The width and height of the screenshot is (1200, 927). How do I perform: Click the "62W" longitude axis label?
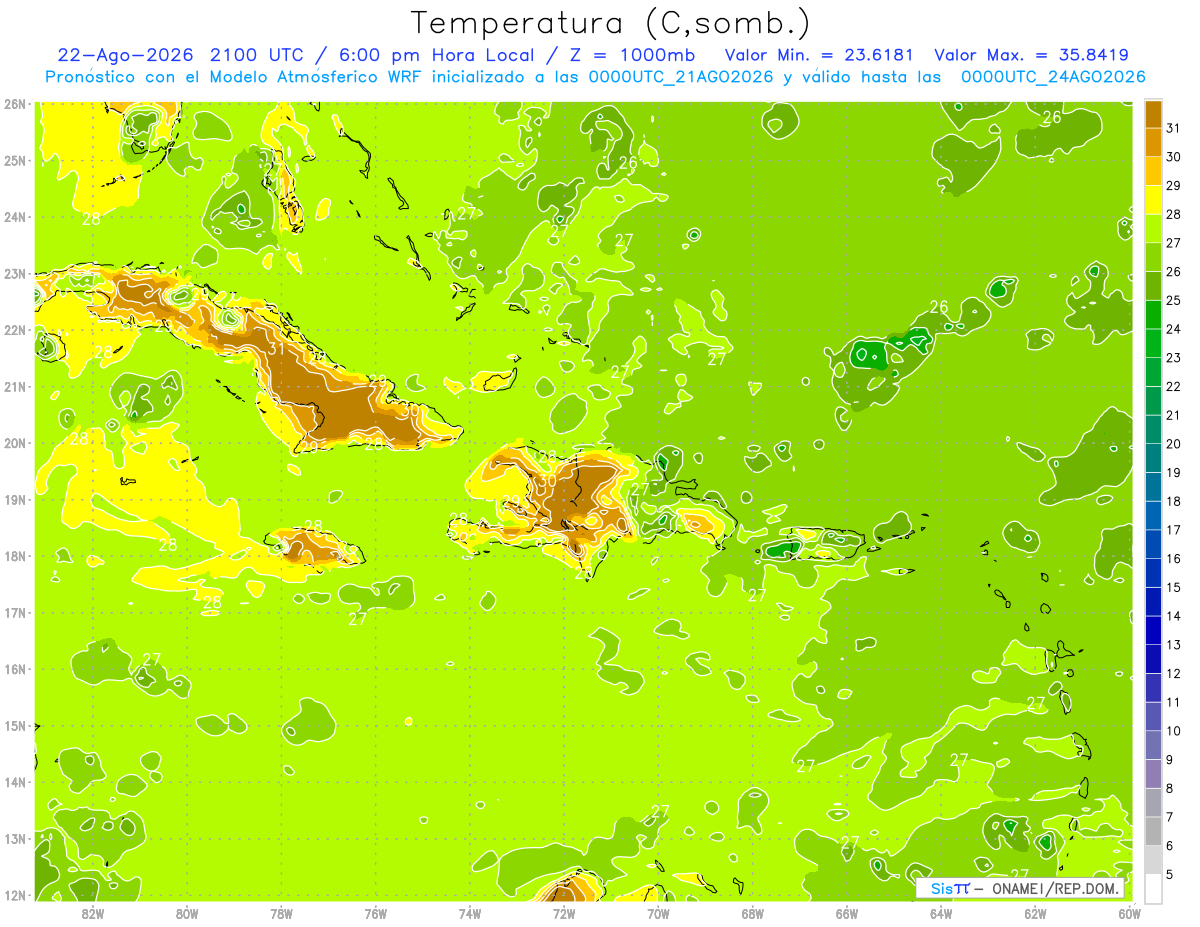[x=1035, y=913]
